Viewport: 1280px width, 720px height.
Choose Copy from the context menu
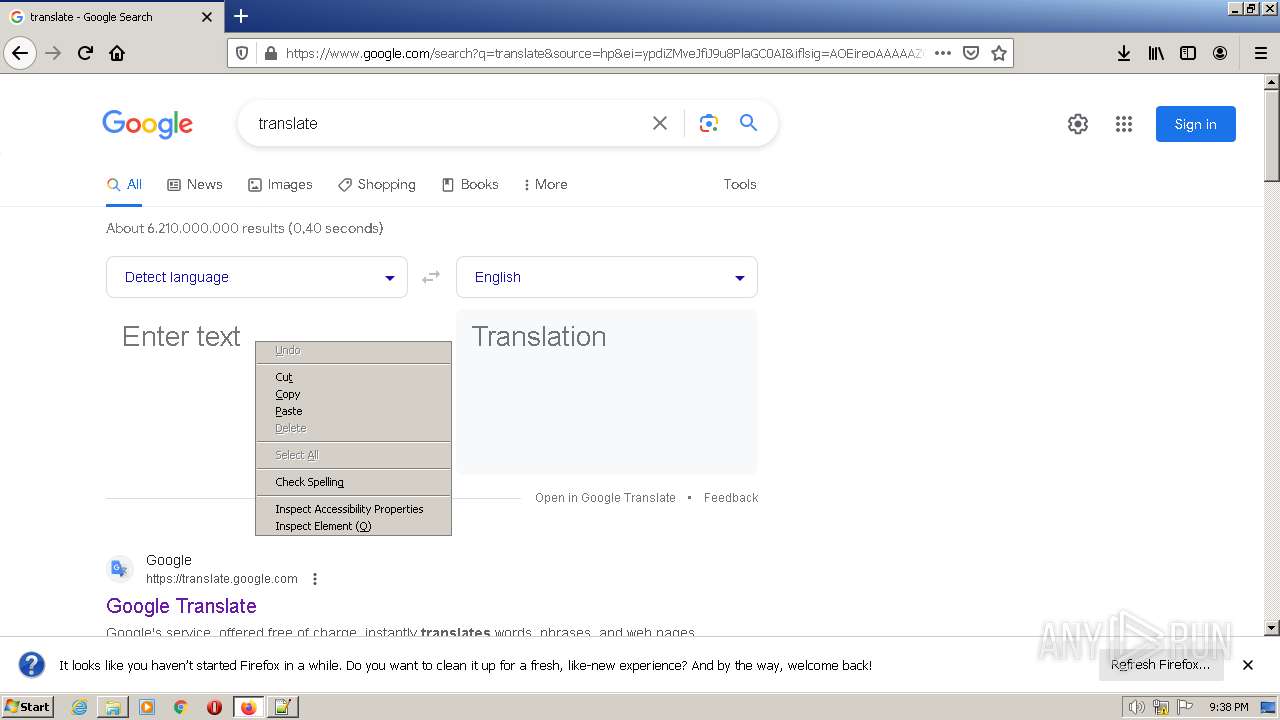[x=353, y=394]
